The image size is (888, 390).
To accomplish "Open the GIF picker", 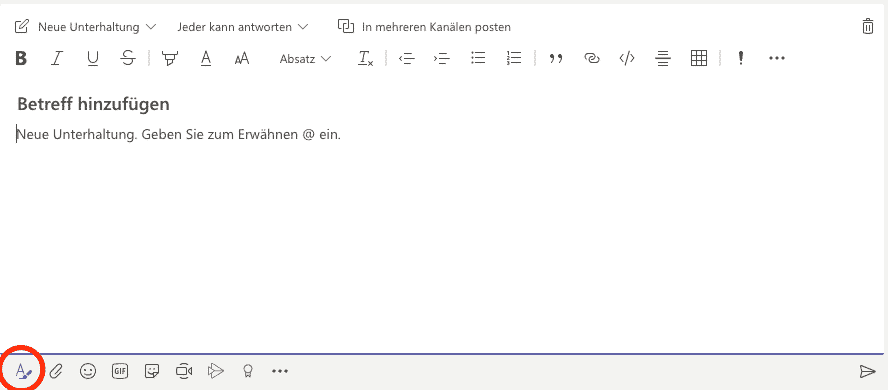I will pyautogui.click(x=119, y=371).
